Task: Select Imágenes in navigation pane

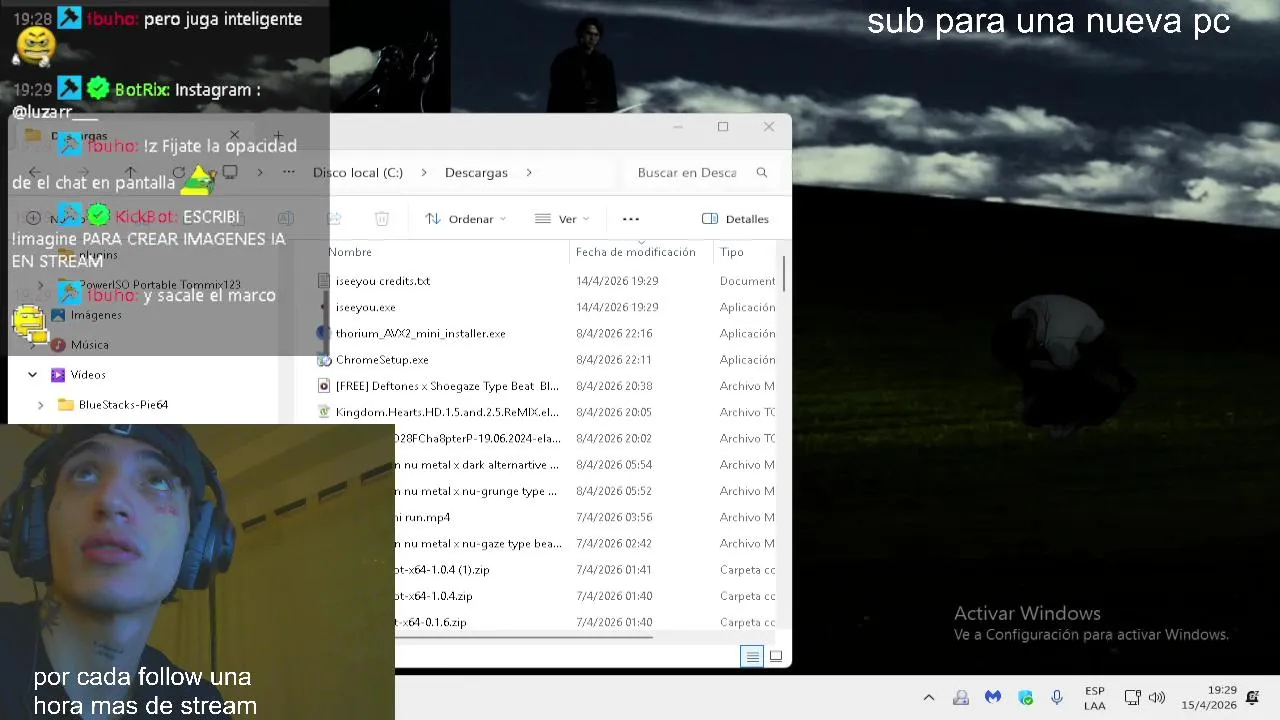Action: coord(96,315)
